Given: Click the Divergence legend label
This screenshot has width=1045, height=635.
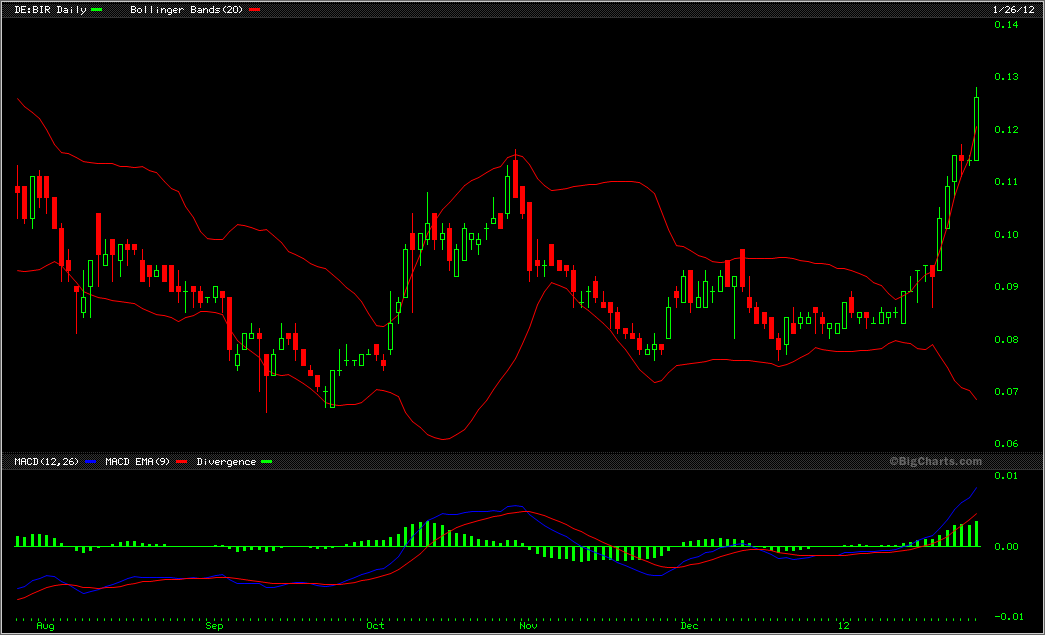Looking at the screenshot, I should (x=226, y=462).
